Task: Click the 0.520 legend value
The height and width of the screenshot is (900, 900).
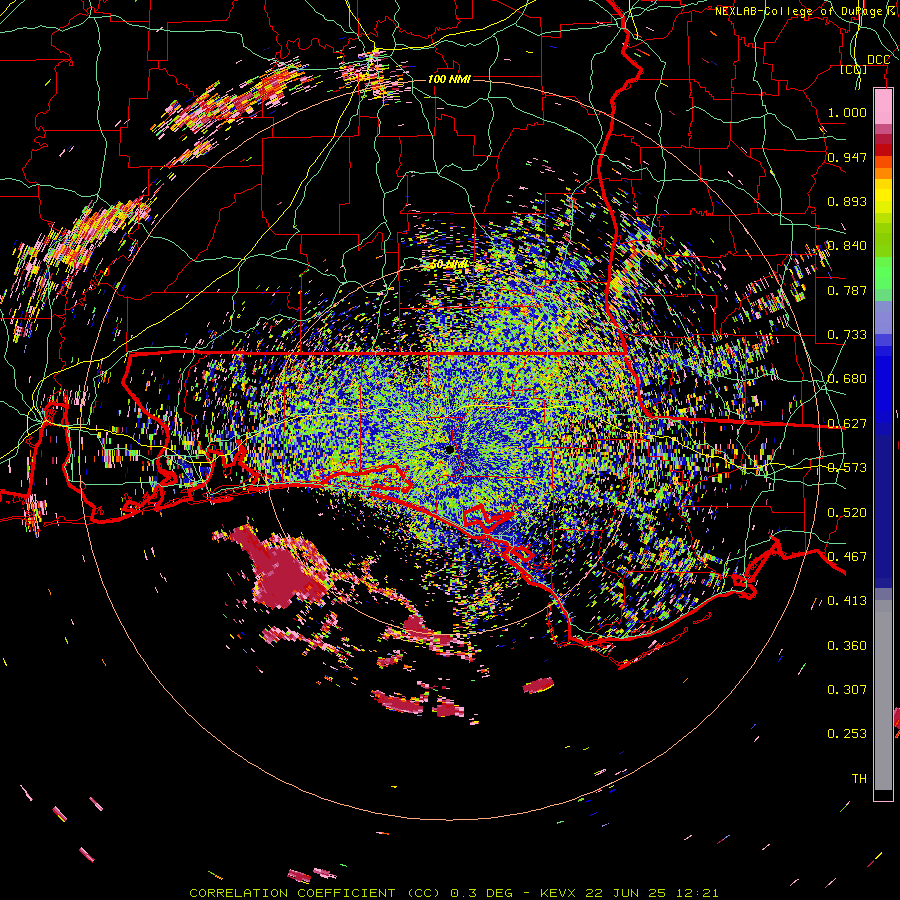Action: click(847, 512)
